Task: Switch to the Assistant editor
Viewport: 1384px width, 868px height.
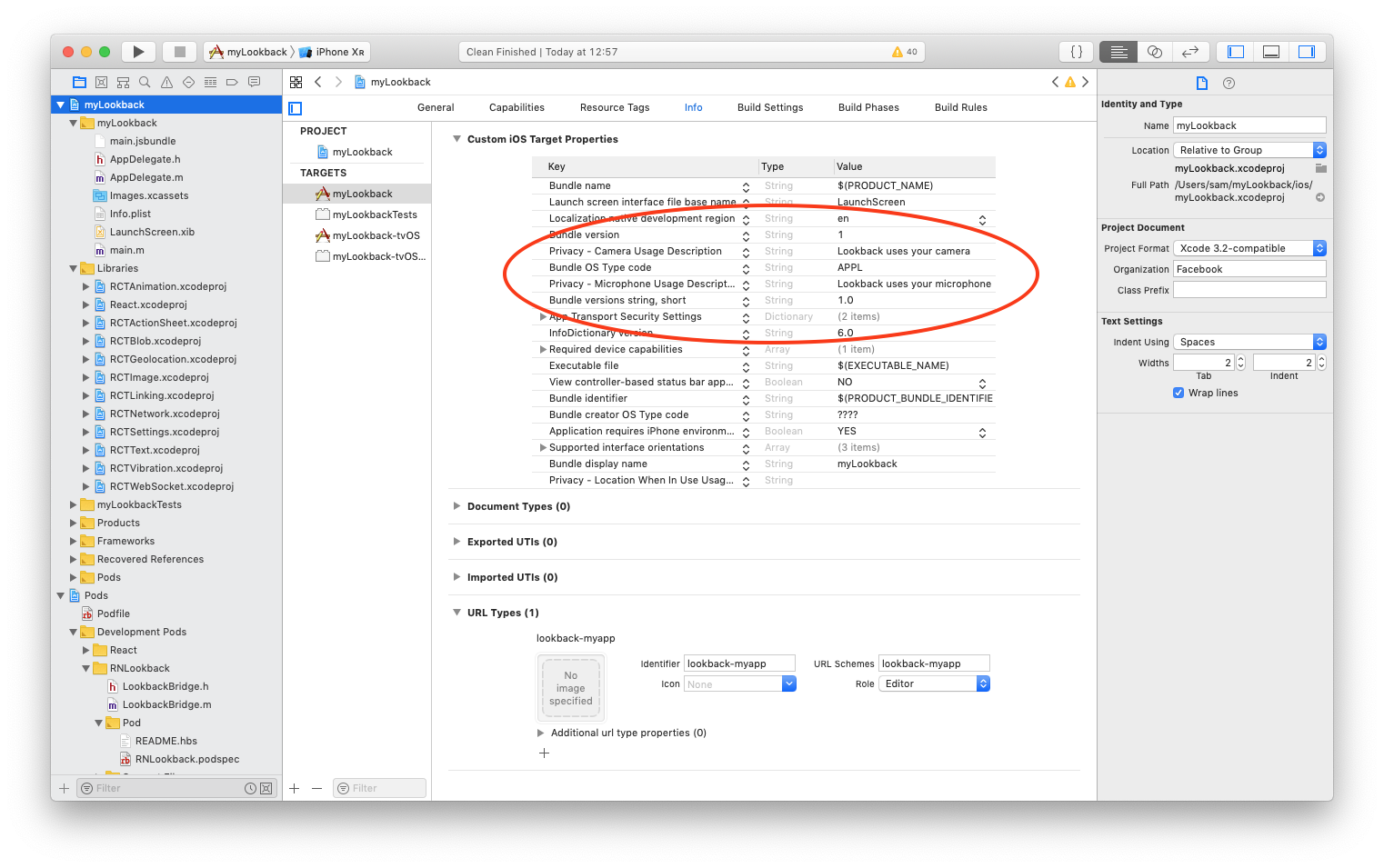Action: pos(1155,52)
